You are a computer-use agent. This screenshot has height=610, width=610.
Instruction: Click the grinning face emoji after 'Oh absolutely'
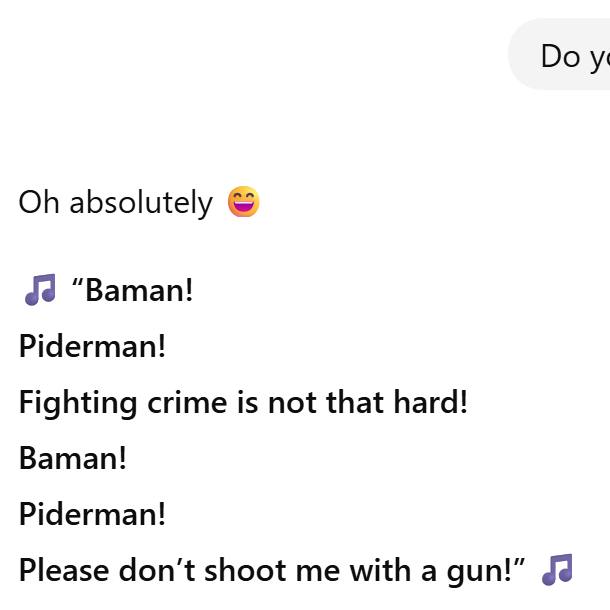click(x=244, y=202)
